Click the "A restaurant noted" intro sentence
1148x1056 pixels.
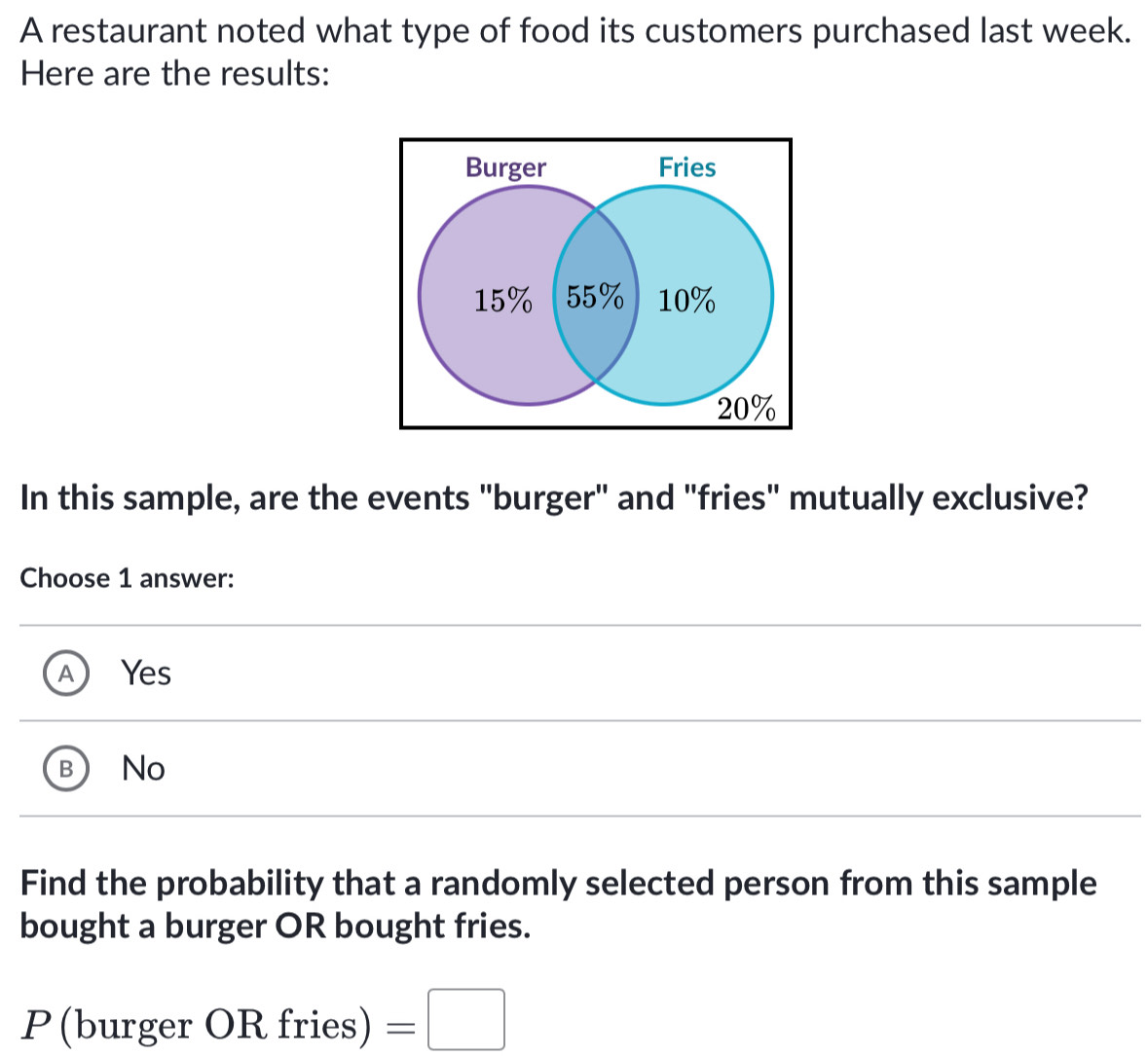click(x=574, y=31)
